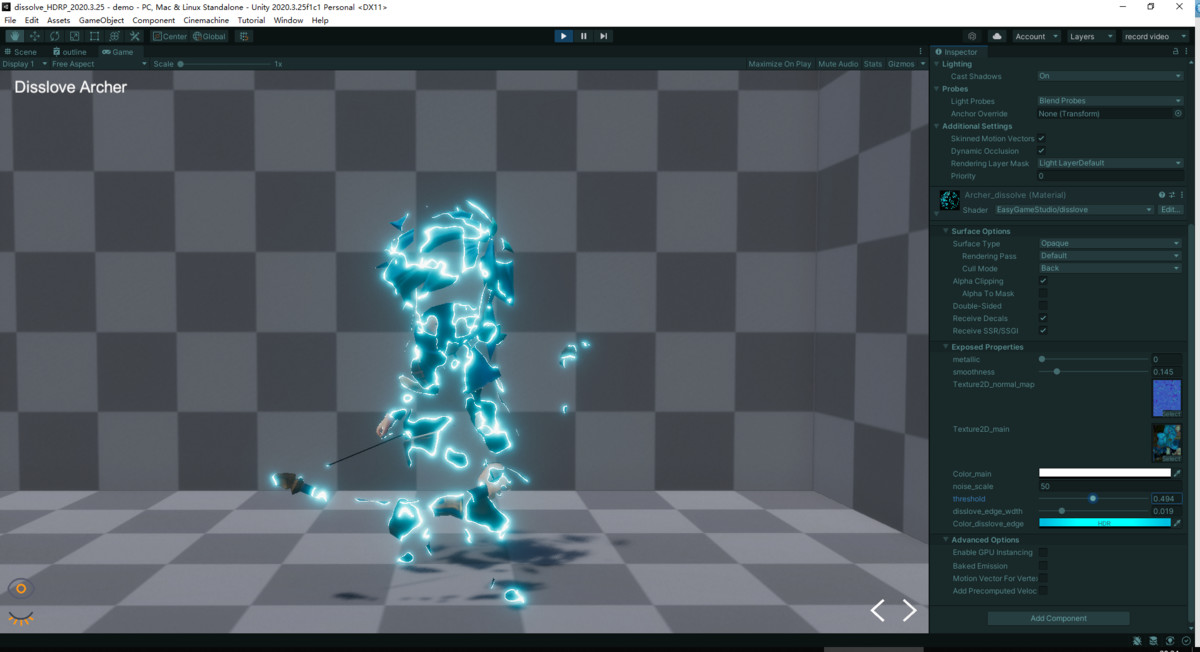The width and height of the screenshot is (1200, 652).
Task: Select the Move tool
Action: coord(34,35)
